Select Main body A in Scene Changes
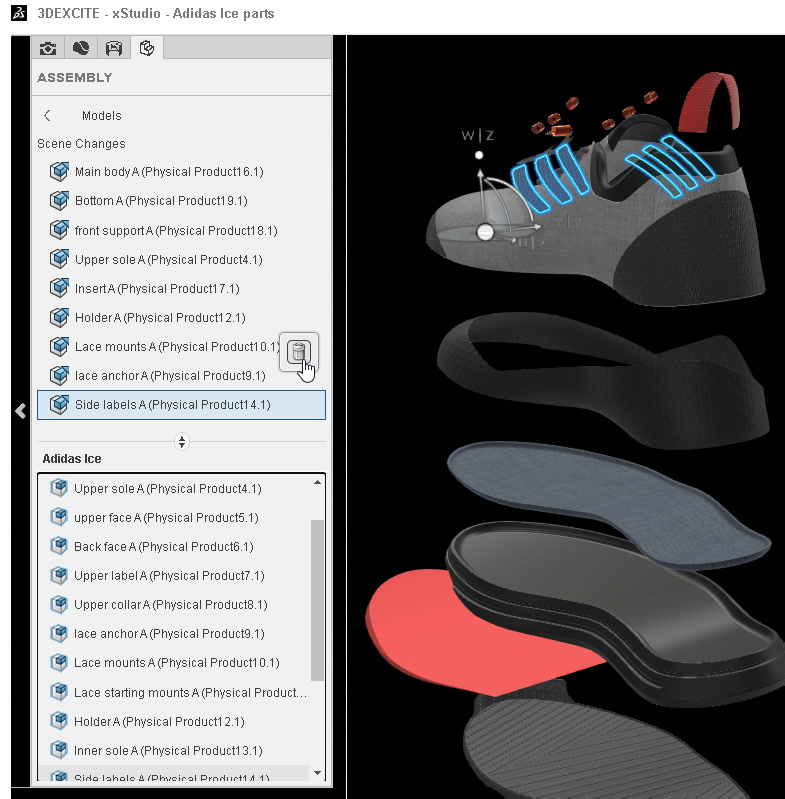This screenshot has height=799, width=785. click(x=181, y=172)
